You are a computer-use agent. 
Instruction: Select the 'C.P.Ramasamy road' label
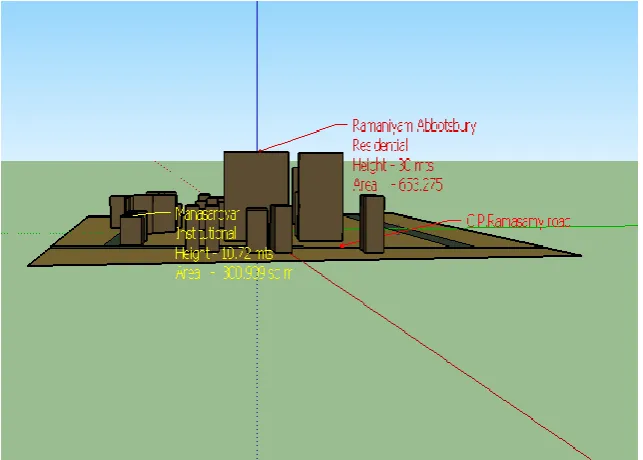tap(518, 222)
